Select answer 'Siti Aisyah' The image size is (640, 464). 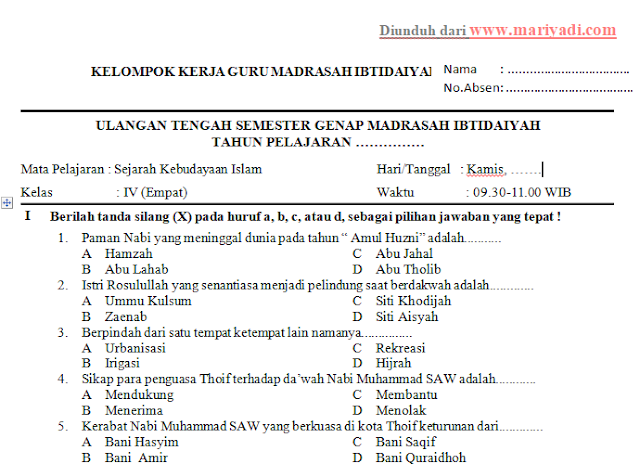tap(407, 317)
